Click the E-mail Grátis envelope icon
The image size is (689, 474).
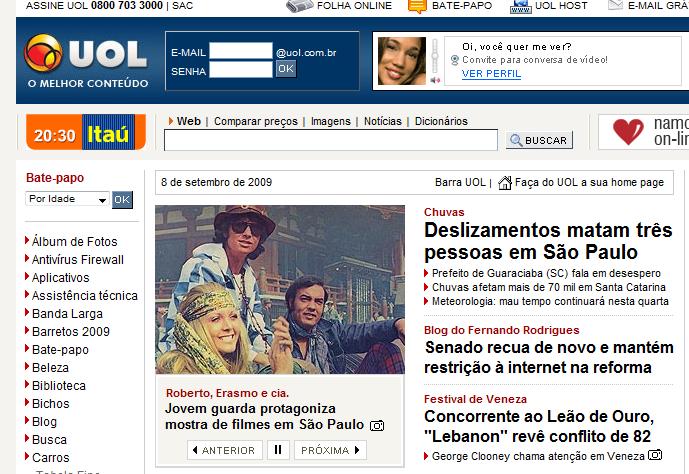click(615, 5)
